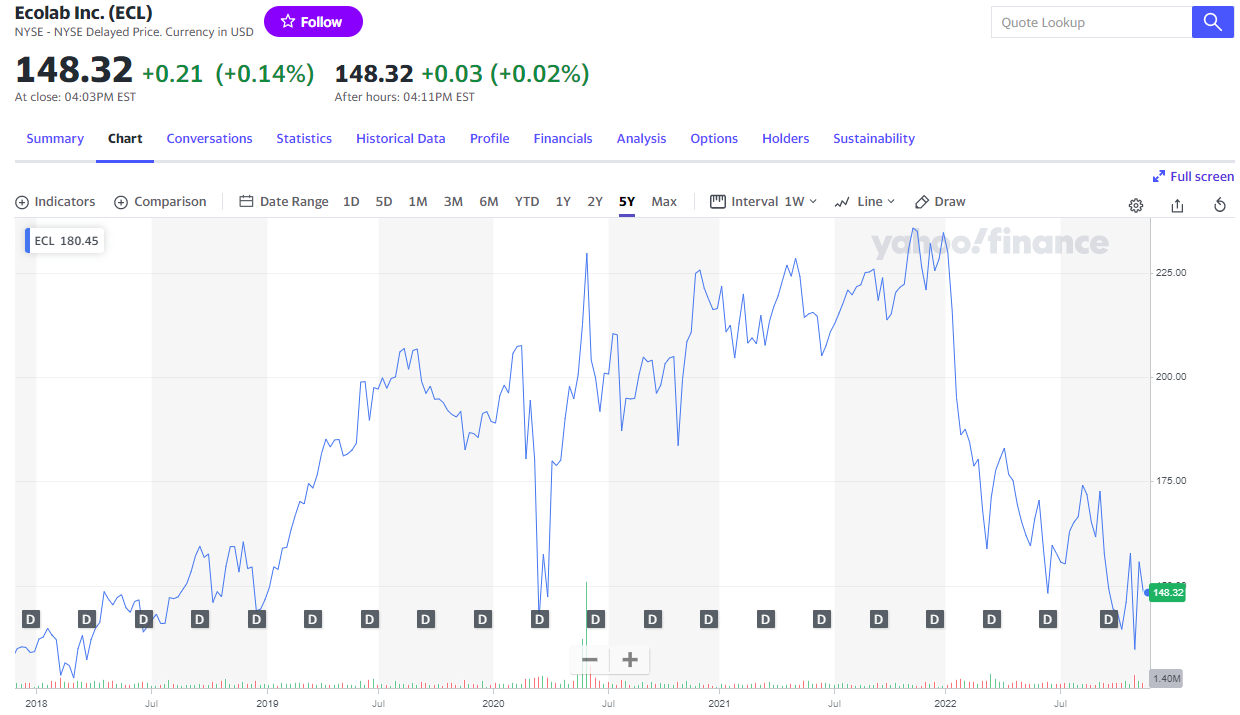Switch to the Options tab
Screen dimensions: 1240x715
pos(714,139)
